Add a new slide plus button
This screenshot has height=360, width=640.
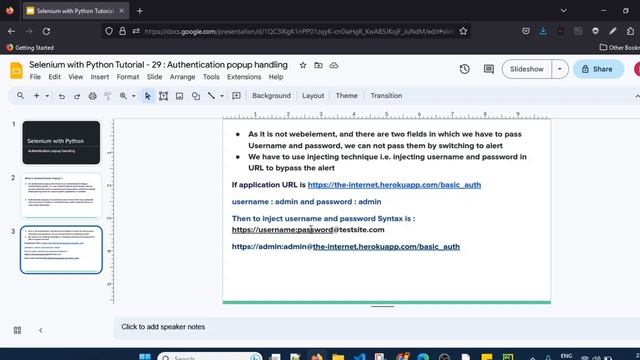[36, 96]
